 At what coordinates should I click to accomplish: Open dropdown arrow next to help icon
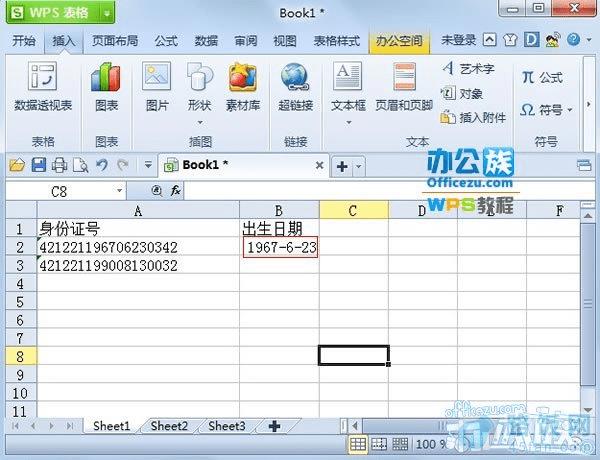pyautogui.click(x=589, y=40)
